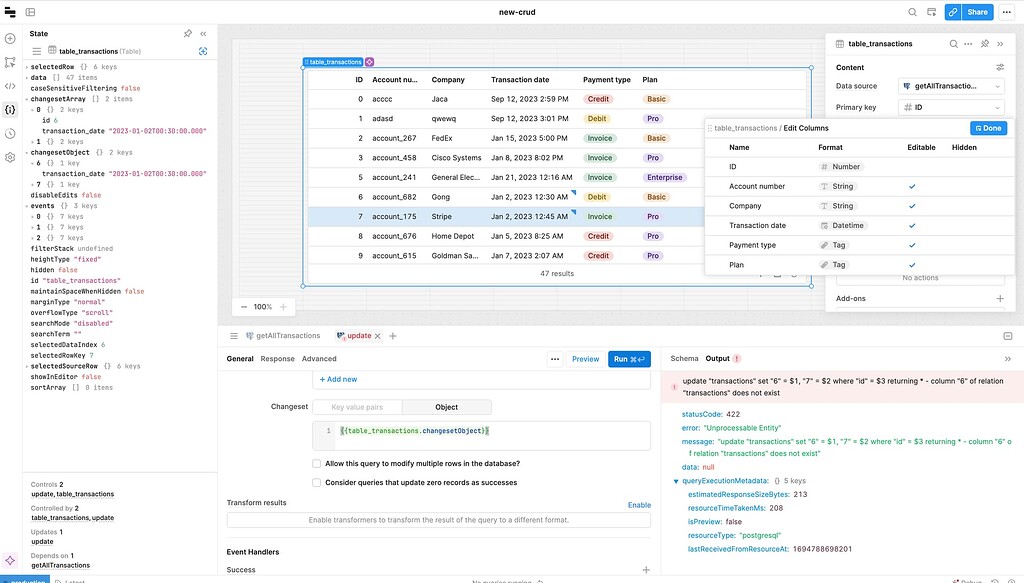The height and width of the screenshot is (583, 1024).
Task: Collapse queryExecutionMetadata in the output
Action: (676, 481)
